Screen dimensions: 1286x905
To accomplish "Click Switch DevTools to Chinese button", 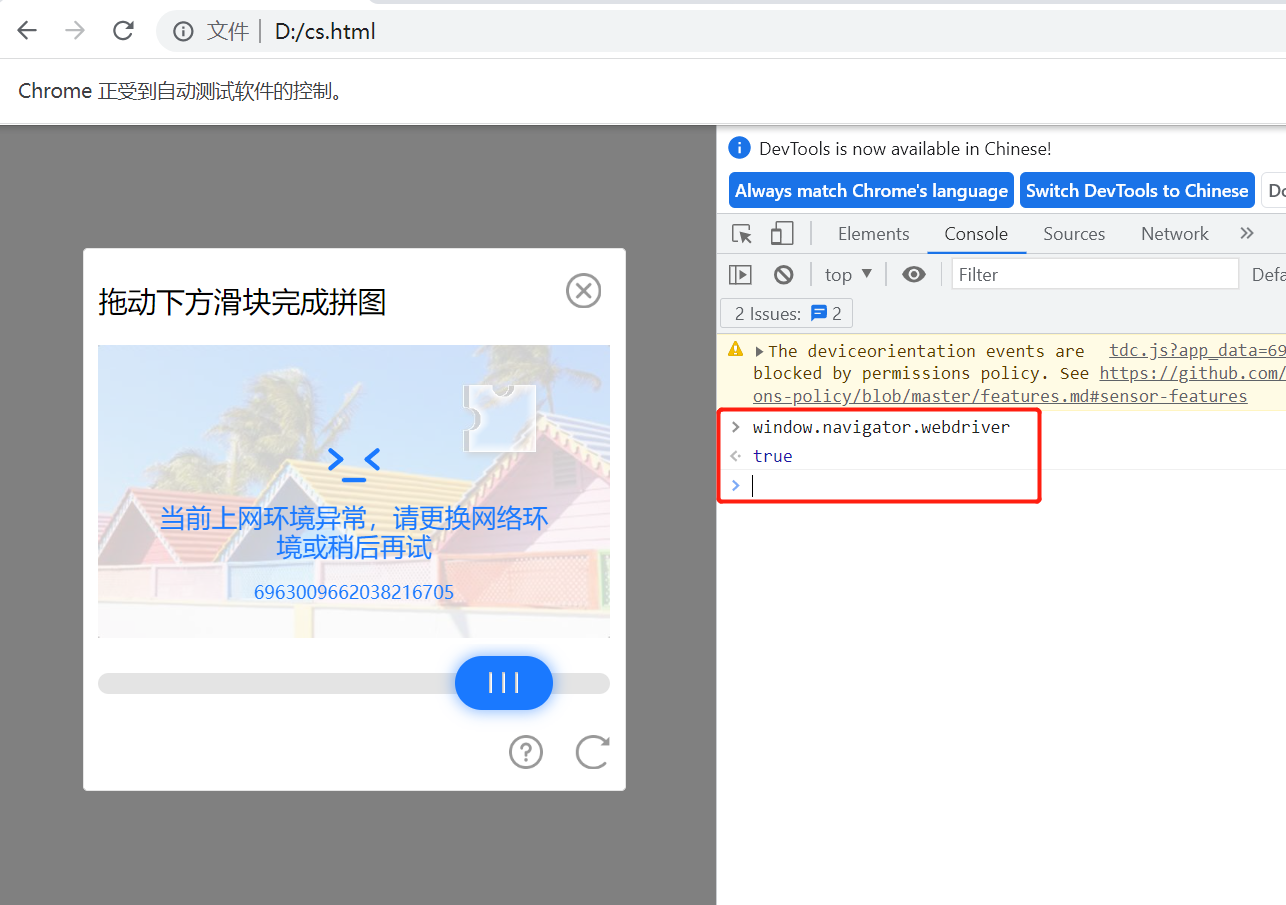I will (x=1137, y=191).
